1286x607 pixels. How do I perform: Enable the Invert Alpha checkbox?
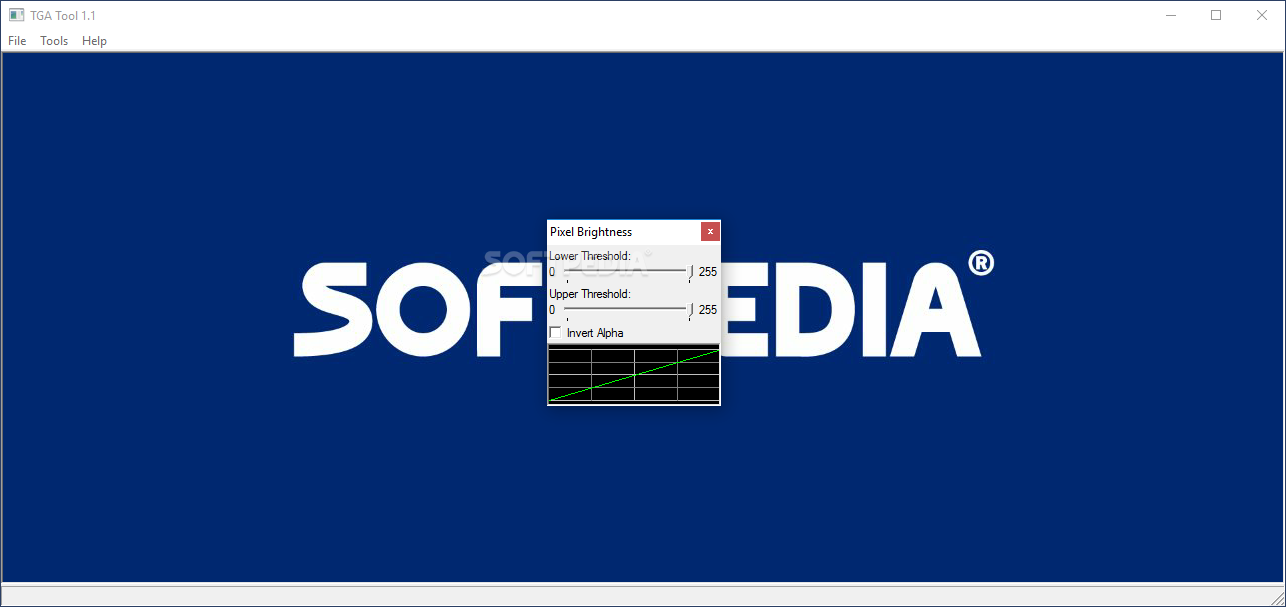[x=556, y=332]
